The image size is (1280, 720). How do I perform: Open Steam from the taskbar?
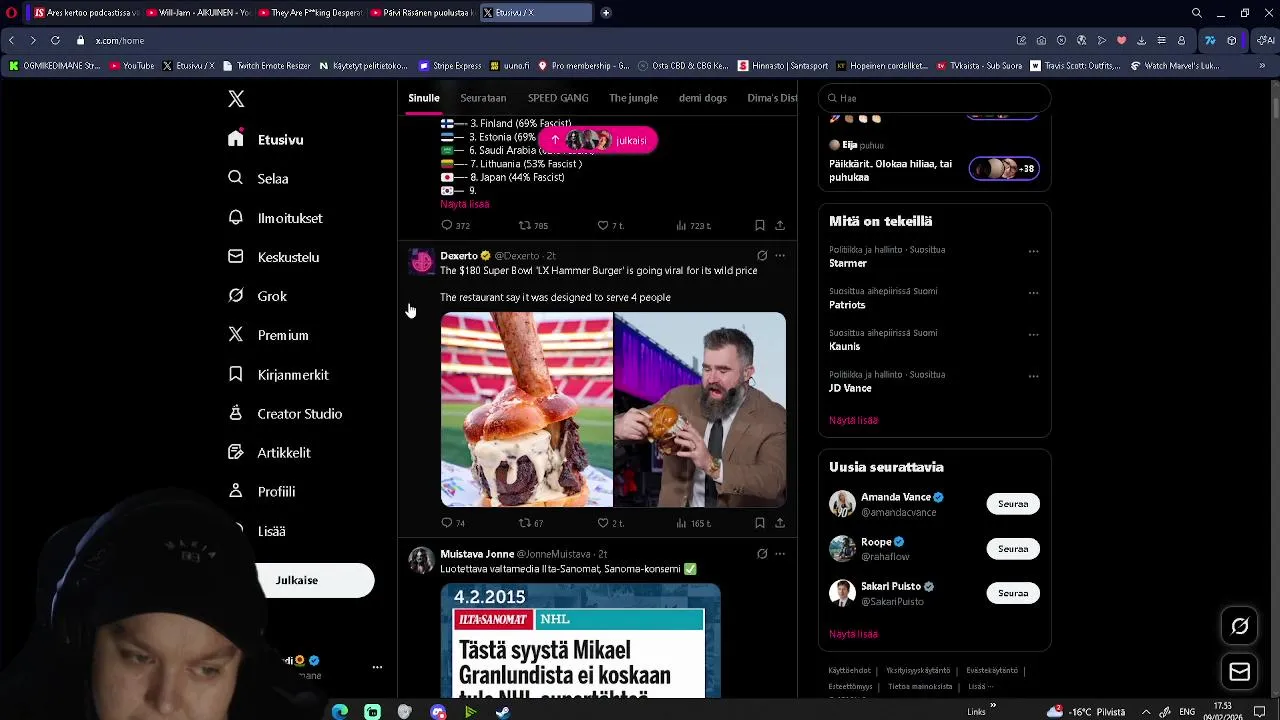point(503,712)
